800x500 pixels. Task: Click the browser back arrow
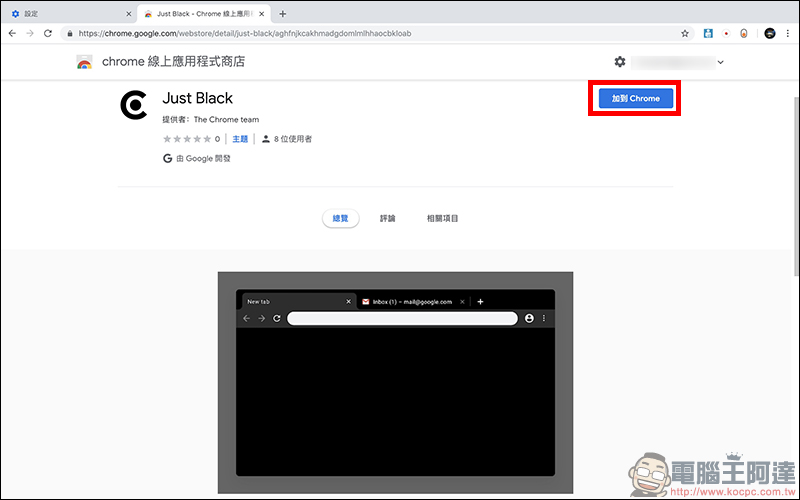coord(12,33)
